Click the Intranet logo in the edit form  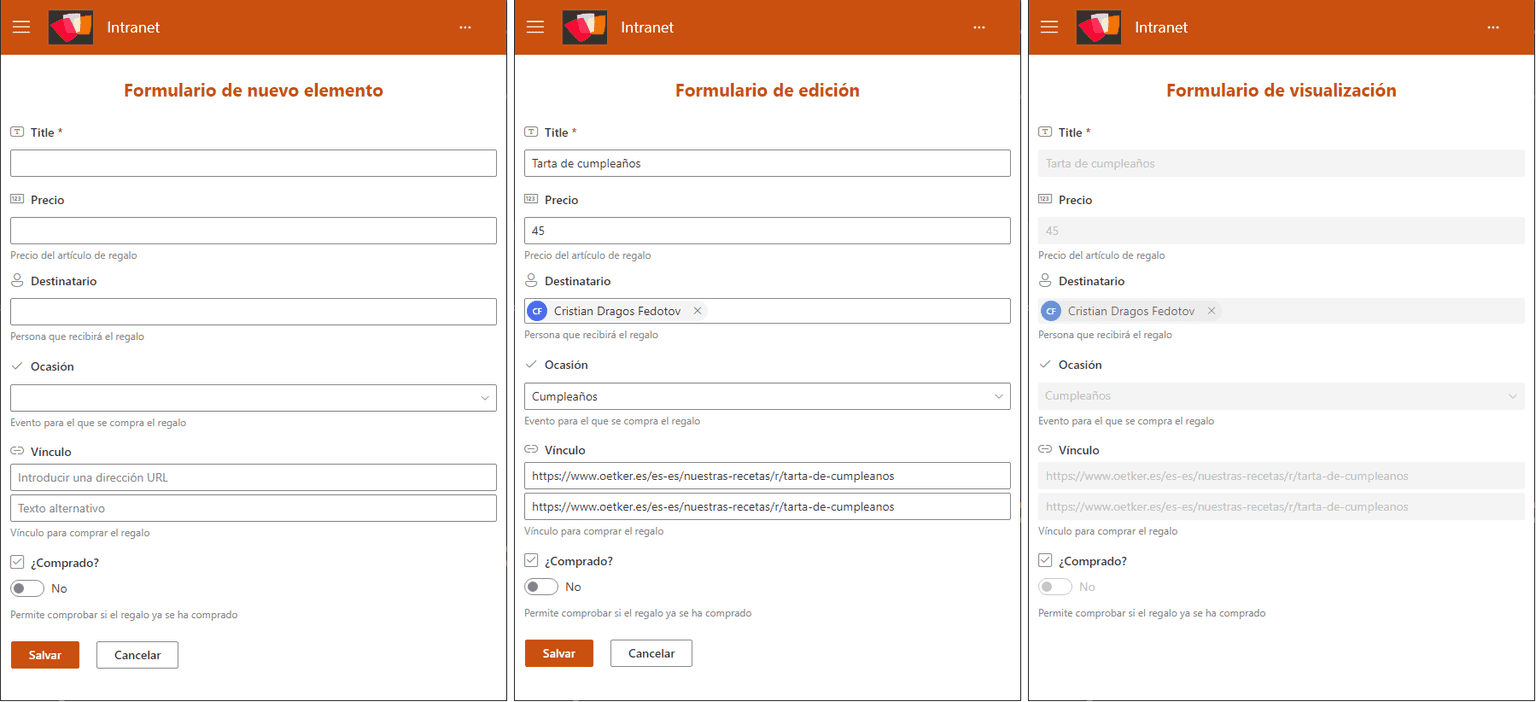[x=585, y=26]
